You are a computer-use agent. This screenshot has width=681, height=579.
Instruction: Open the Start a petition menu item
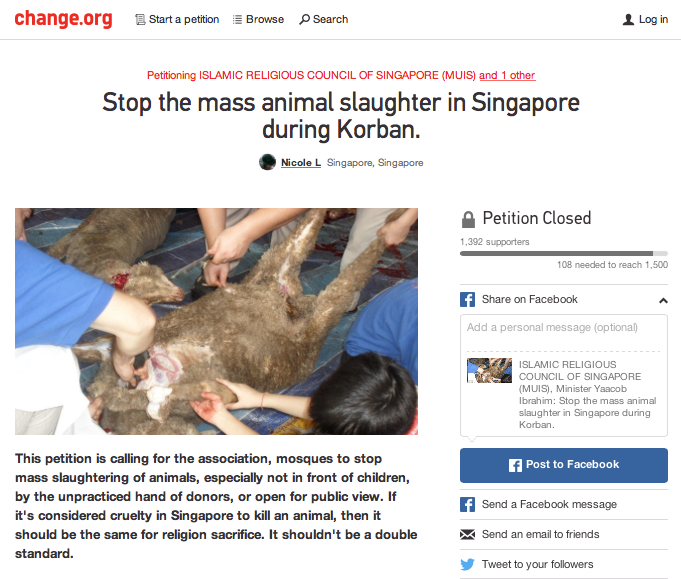pyautogui.click(x=177, y=20)
